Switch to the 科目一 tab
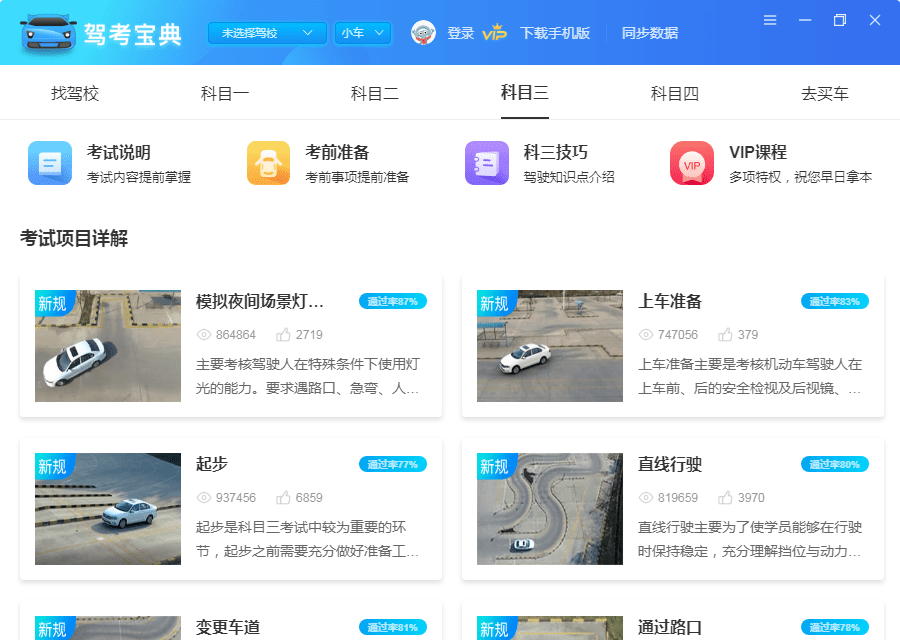This screenshot has width=900, height=640. [225, 93]
